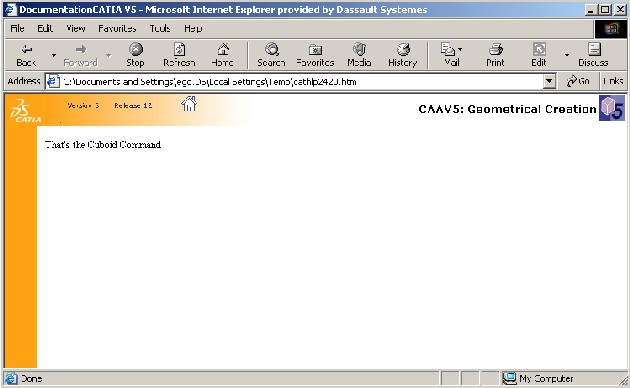Expand the Back history dropdown arrow

pyautogui.click(x=53, y=55)
